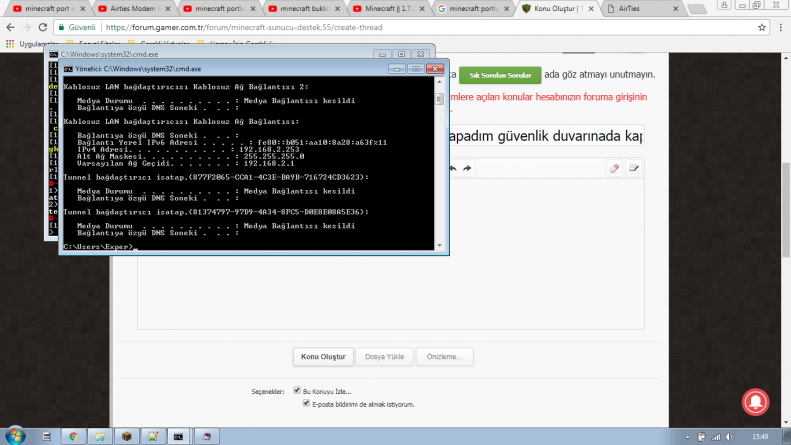Click the 'C:\Users\Exper>' prompt line
The image size is (791, 445).
point(99,247)
